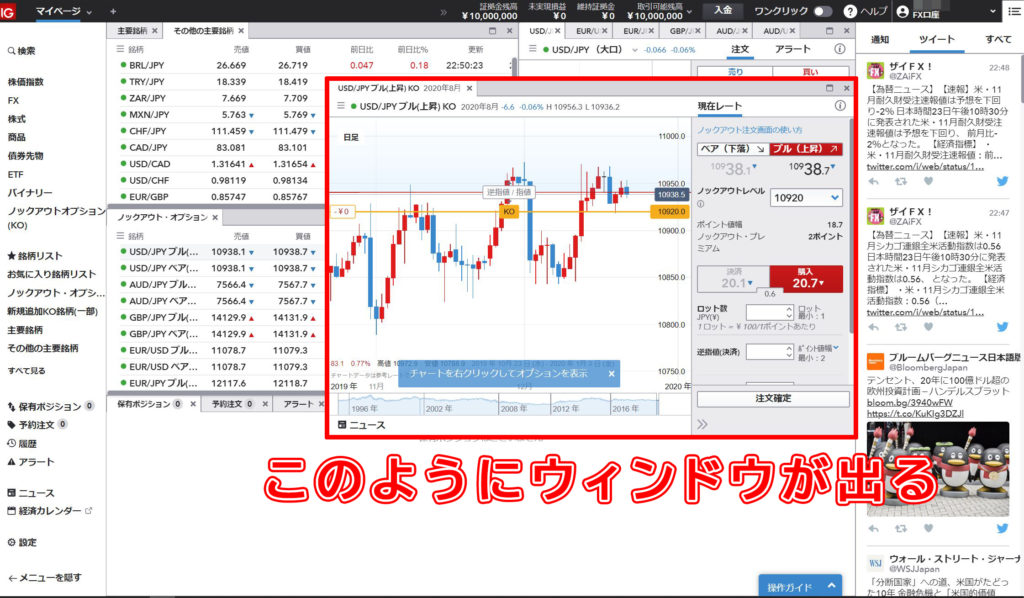Click the ブルームバーグニュース日本語版 profile avatar
This screenshot has height=598, width=1024.
point(875,361)
